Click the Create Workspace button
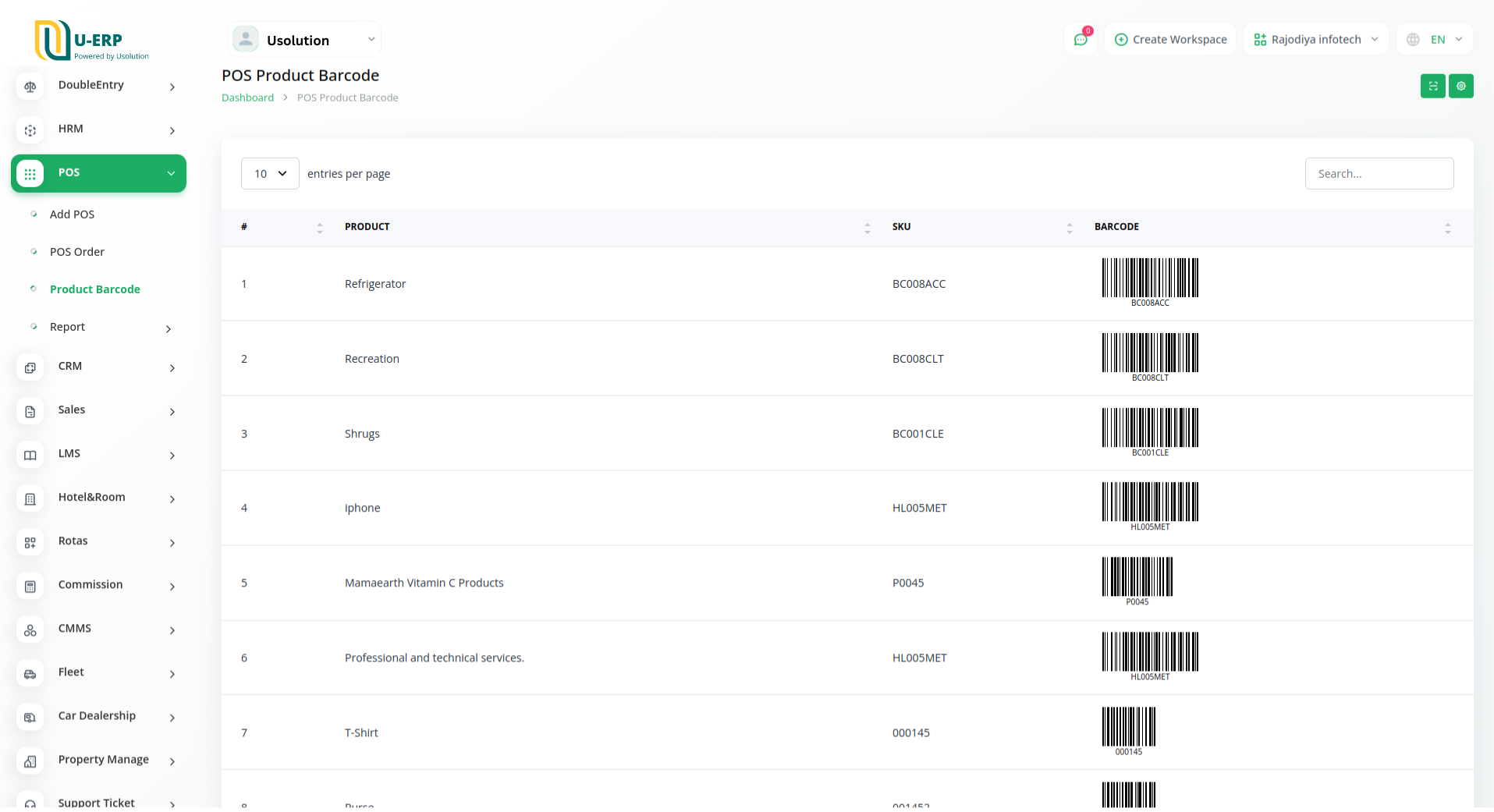 [1170, 39]
